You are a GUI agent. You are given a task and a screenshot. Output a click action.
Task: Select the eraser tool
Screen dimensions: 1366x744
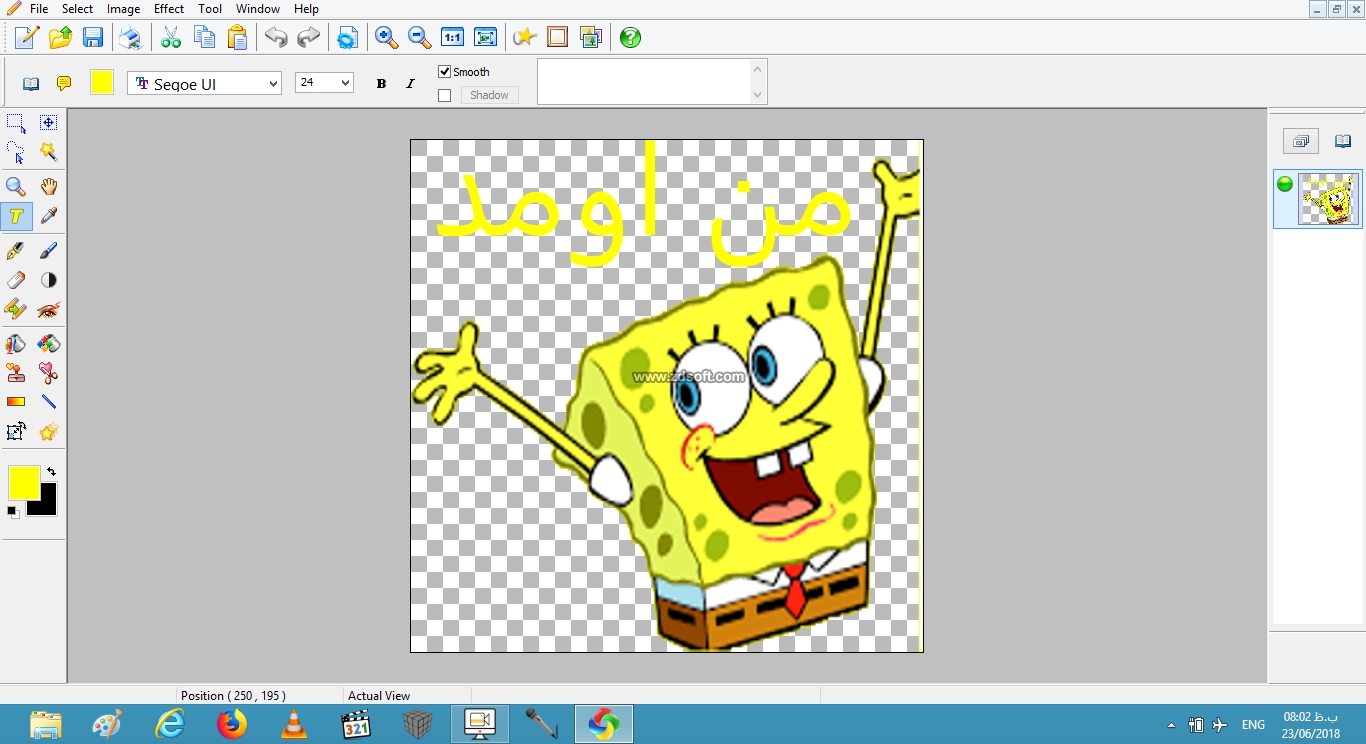pyautogui.click(x=16, y=281)
